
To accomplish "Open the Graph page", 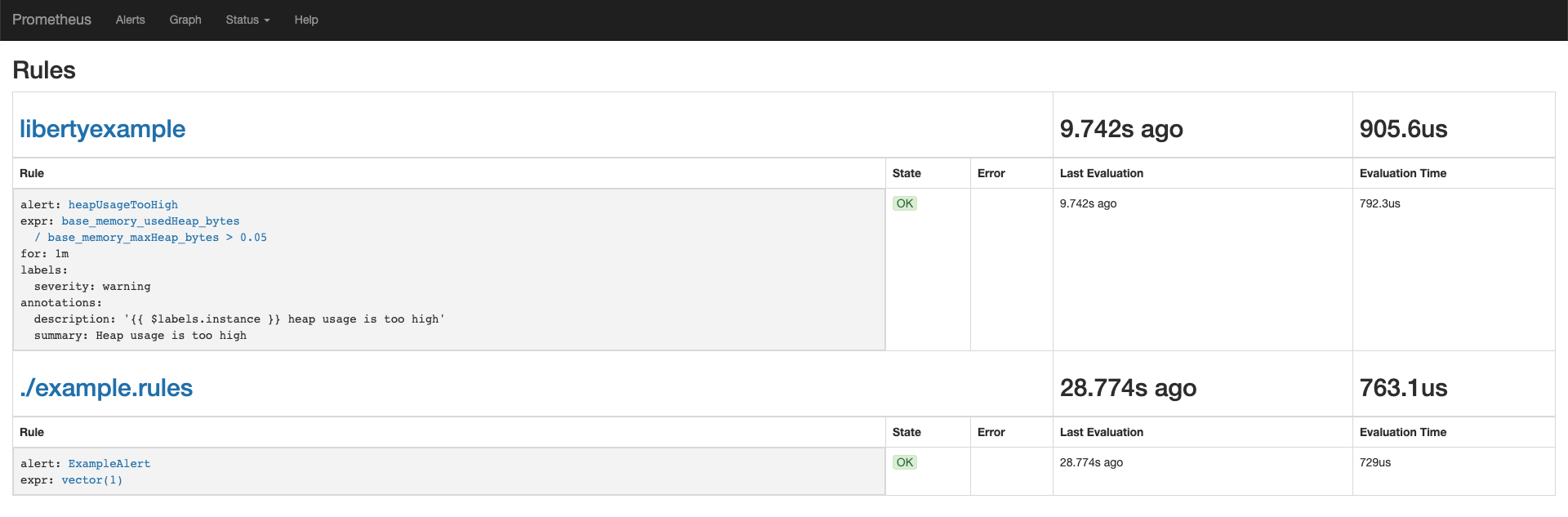I will 185,20.
